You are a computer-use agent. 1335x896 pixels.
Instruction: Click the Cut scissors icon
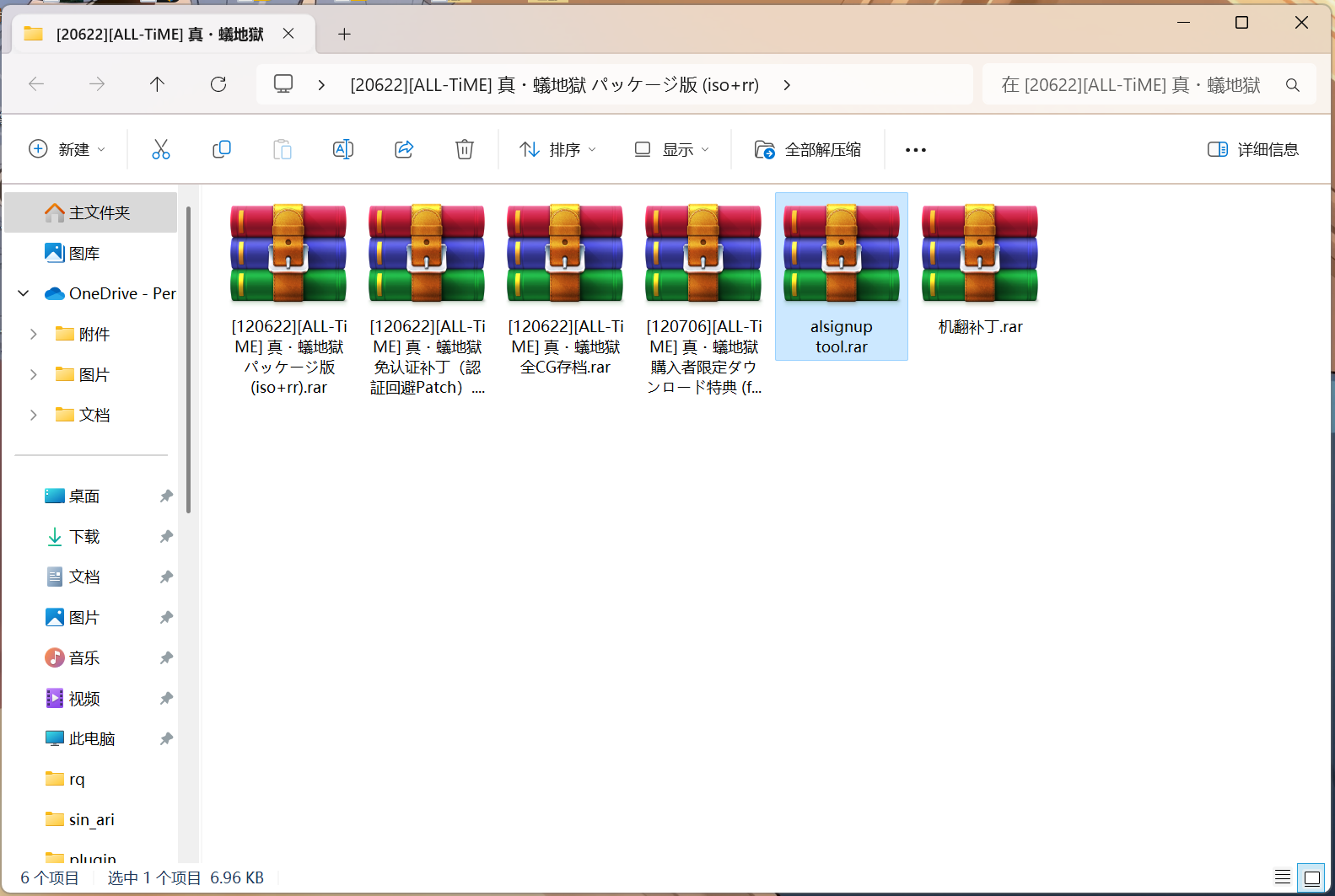tap(161, 149)
